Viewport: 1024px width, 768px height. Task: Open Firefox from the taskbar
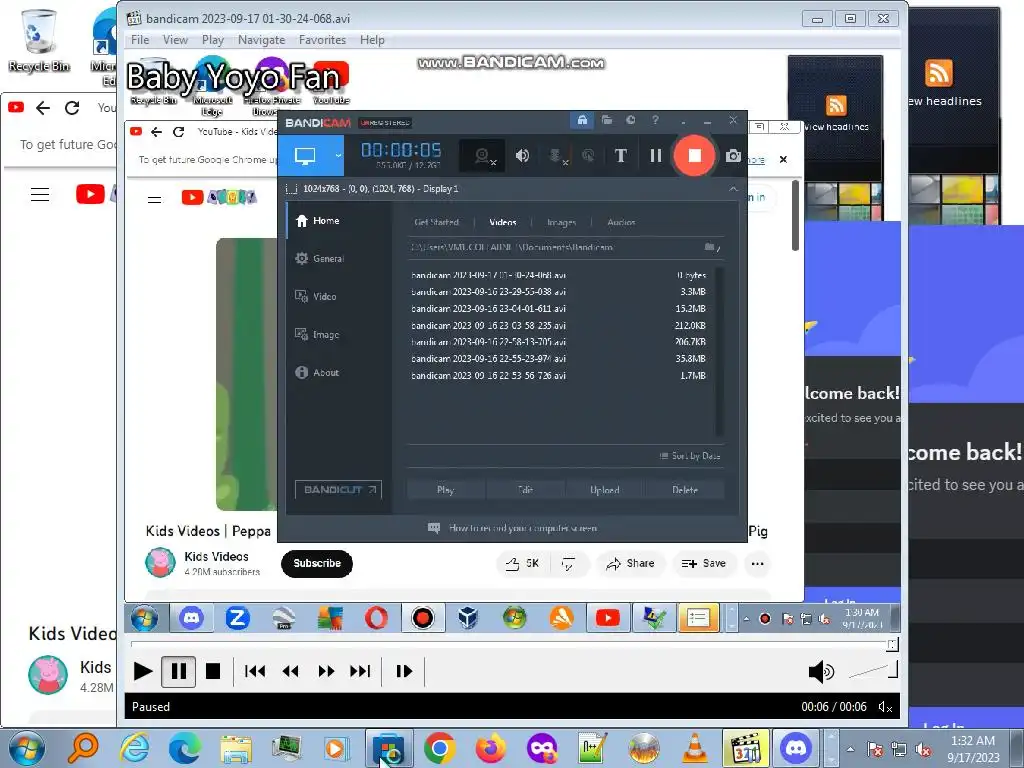pos(490,748)
